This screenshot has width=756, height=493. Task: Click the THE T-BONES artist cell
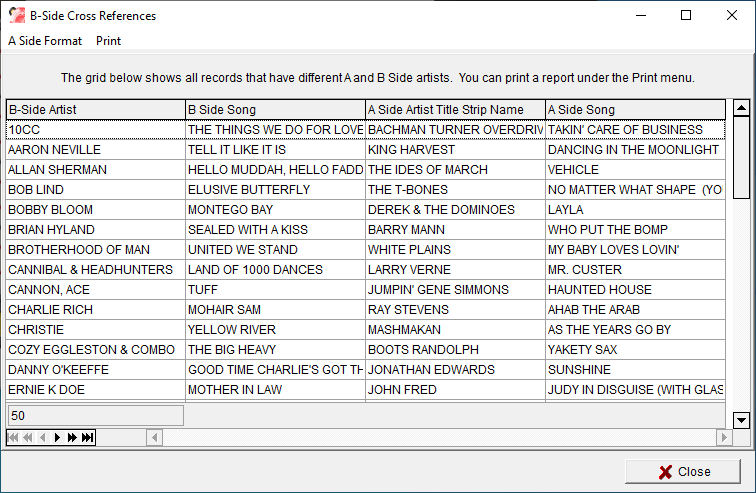point(455,190)
